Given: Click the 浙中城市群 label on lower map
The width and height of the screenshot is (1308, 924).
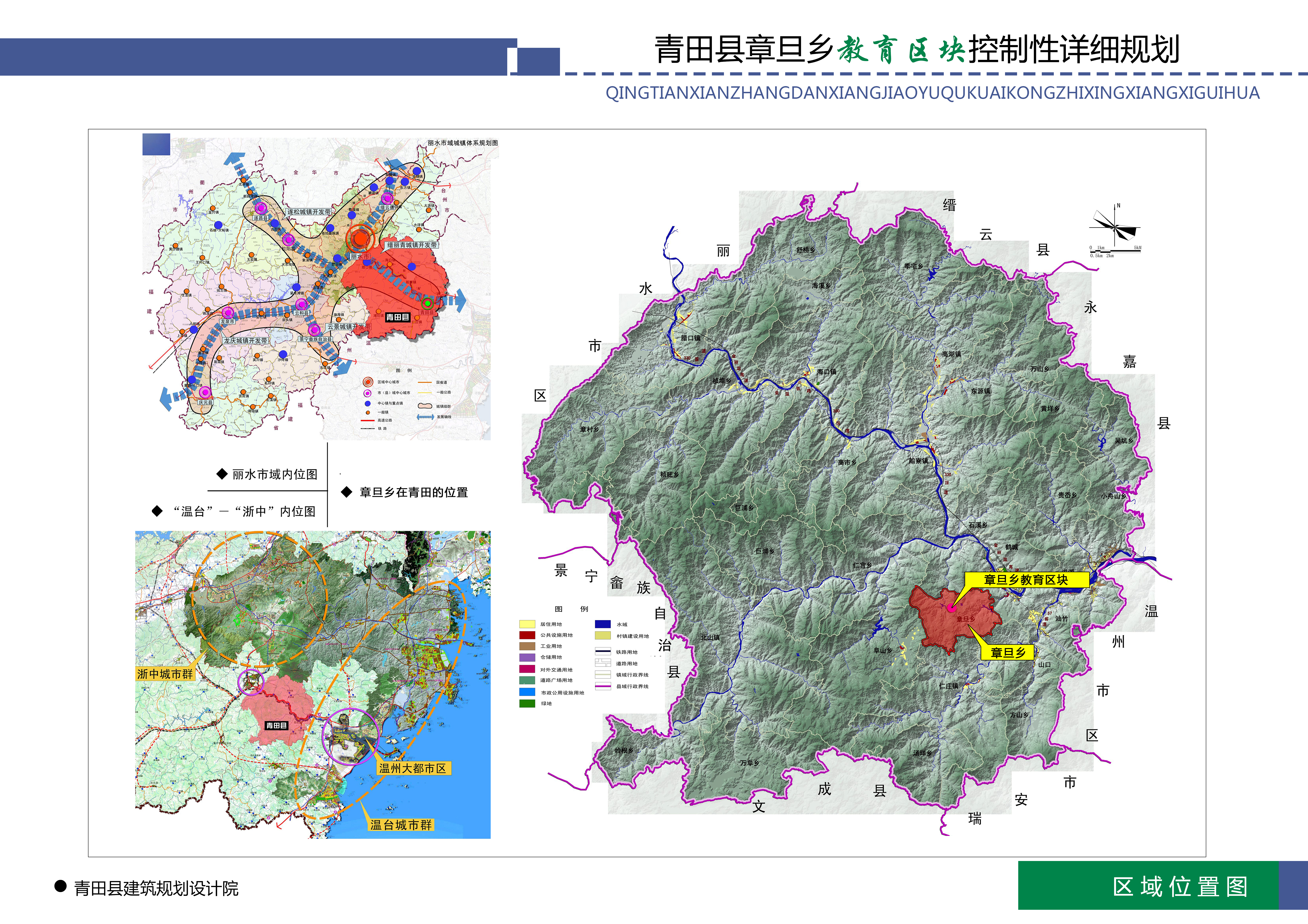Looking at the screenshot, I should [x=165, y=674].
